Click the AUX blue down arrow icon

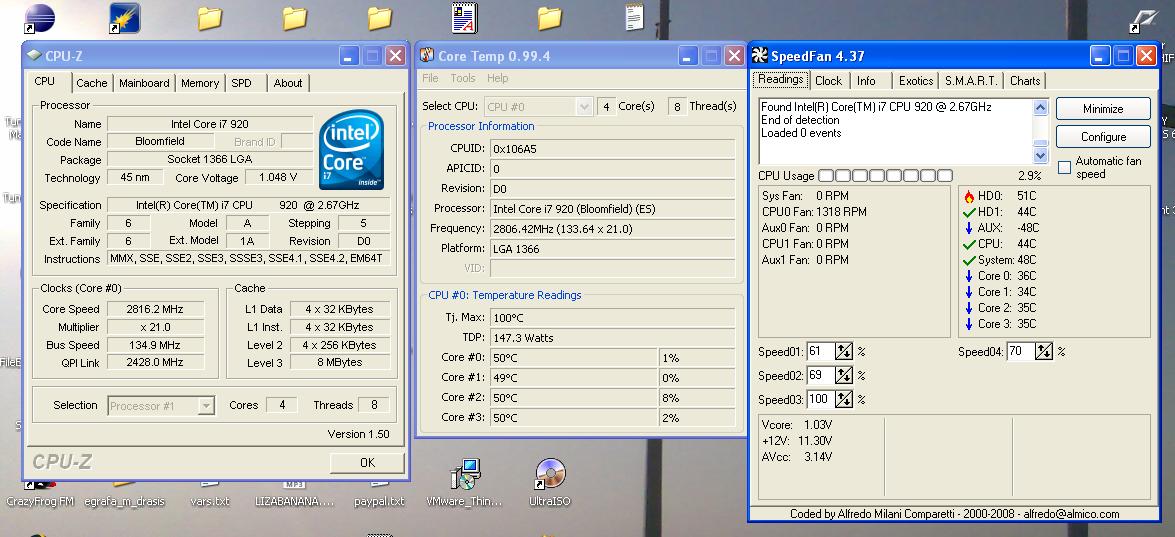click(x=969, y=228)
